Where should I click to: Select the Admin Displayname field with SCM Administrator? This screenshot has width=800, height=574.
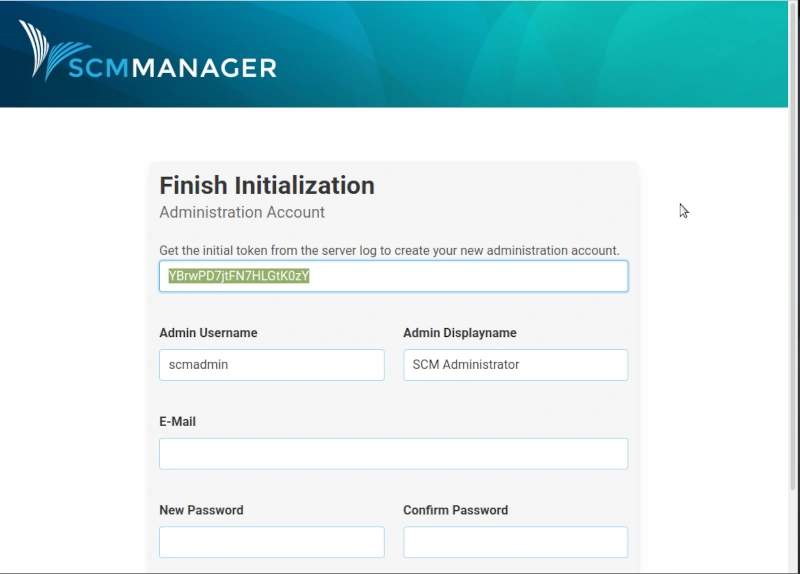point(515,365)
